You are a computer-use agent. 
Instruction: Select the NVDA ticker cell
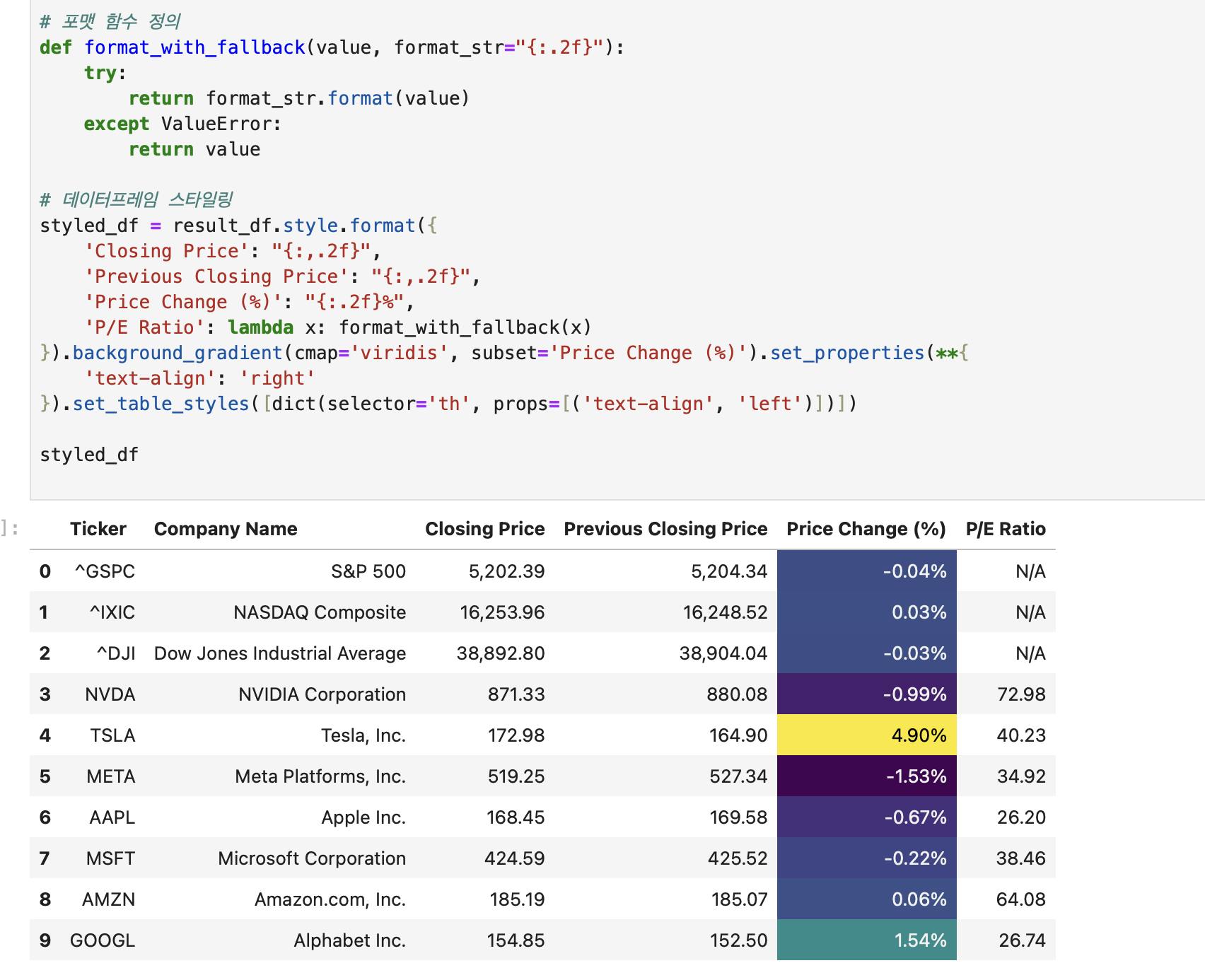[x=110, y=694]
